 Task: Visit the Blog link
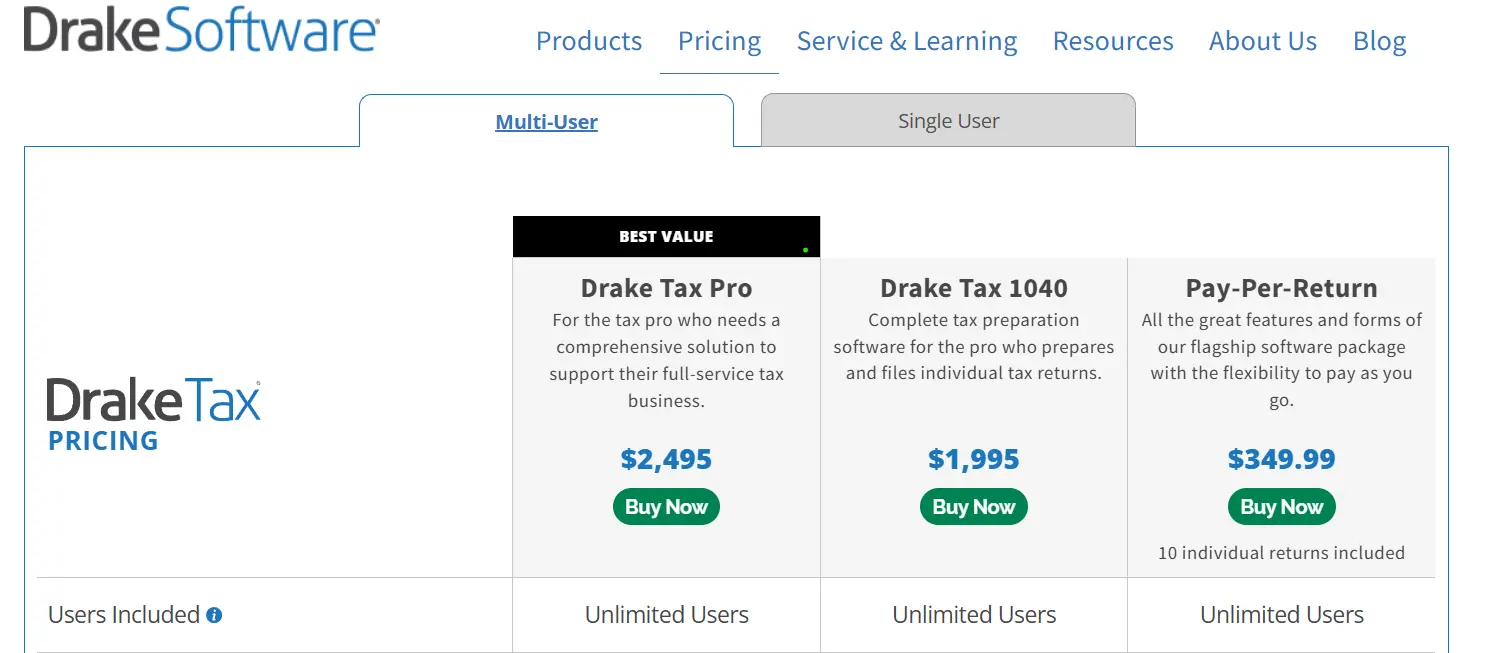tap(1380, 41)
